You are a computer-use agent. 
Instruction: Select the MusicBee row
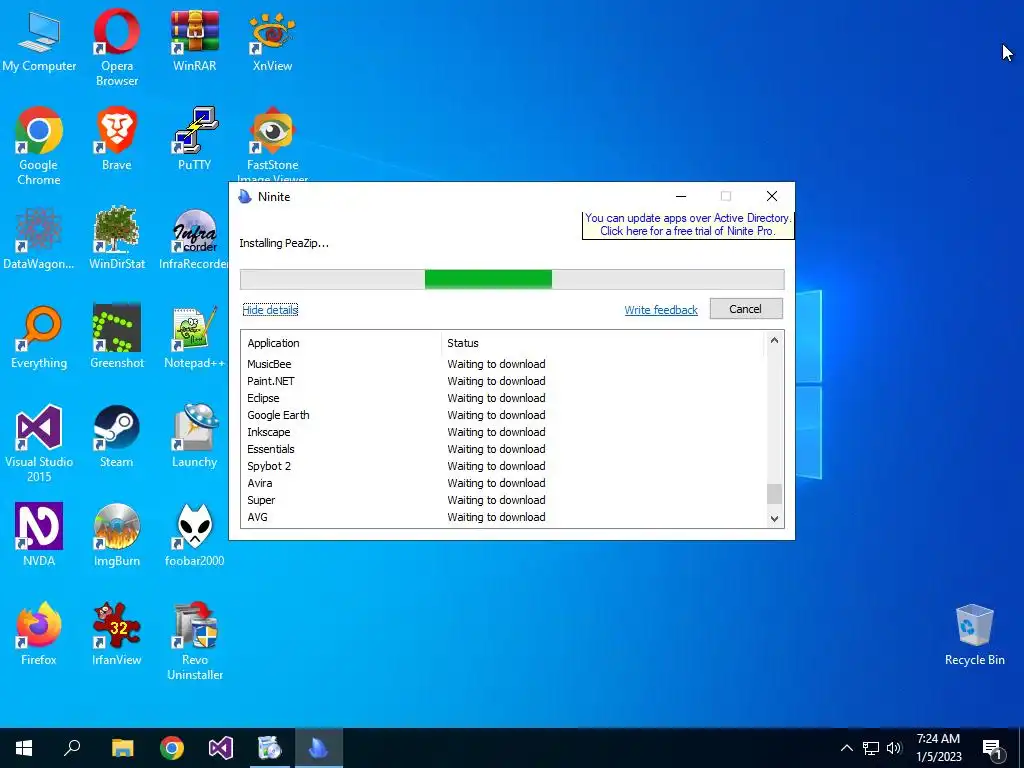504,364
